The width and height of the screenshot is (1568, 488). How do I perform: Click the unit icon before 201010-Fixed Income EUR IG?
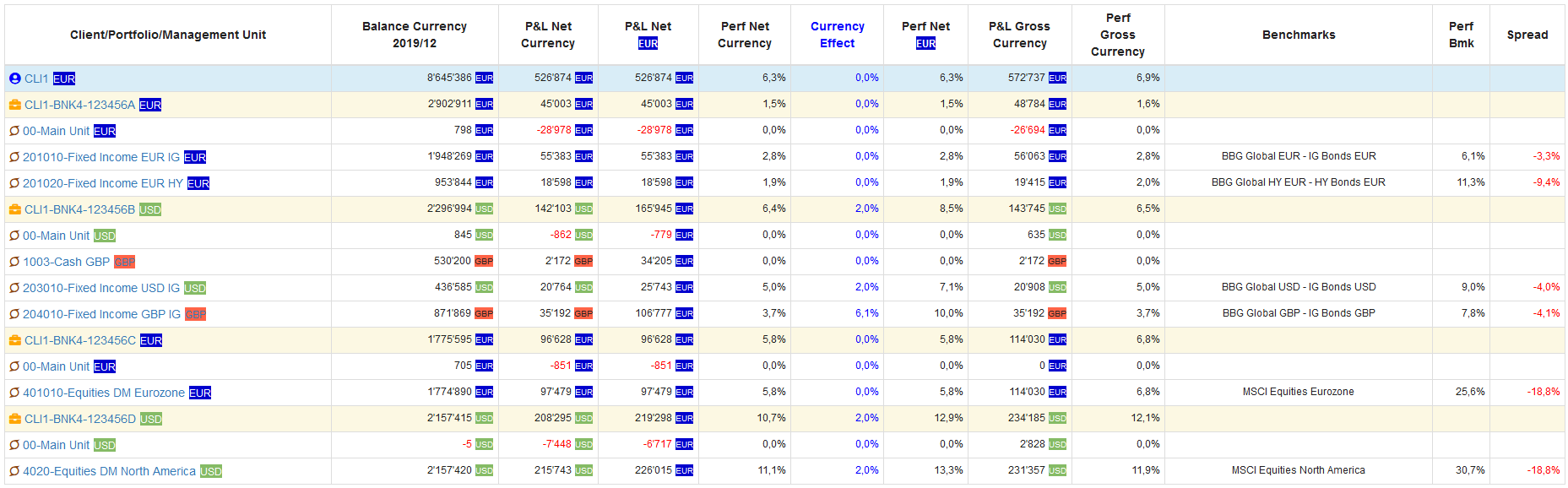point(14,157)
